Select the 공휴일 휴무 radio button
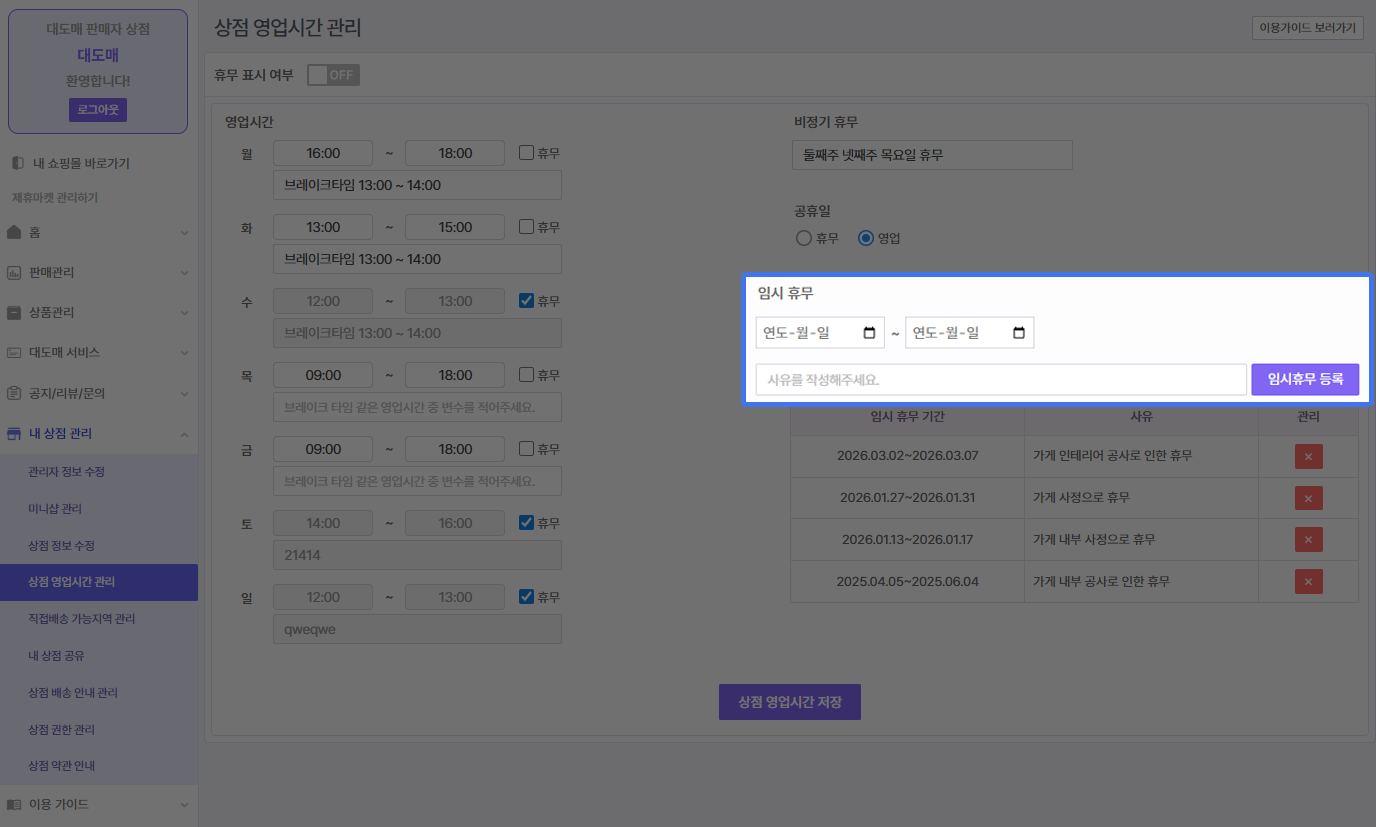Screen dimensions: 1376x827 [803, 238]
